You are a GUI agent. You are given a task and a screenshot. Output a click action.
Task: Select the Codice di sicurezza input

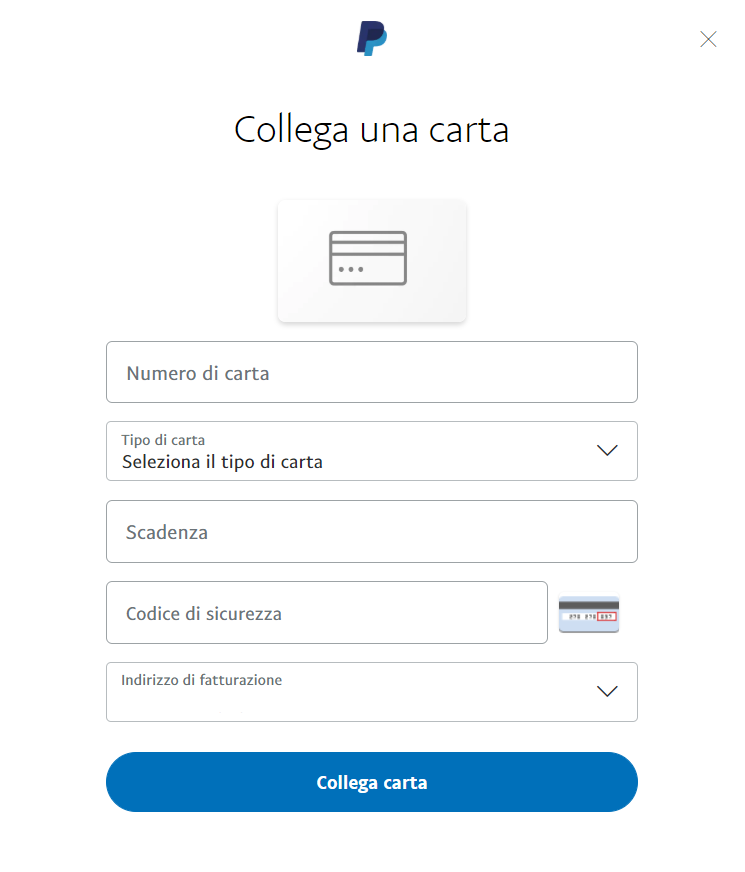coord(326,613)
